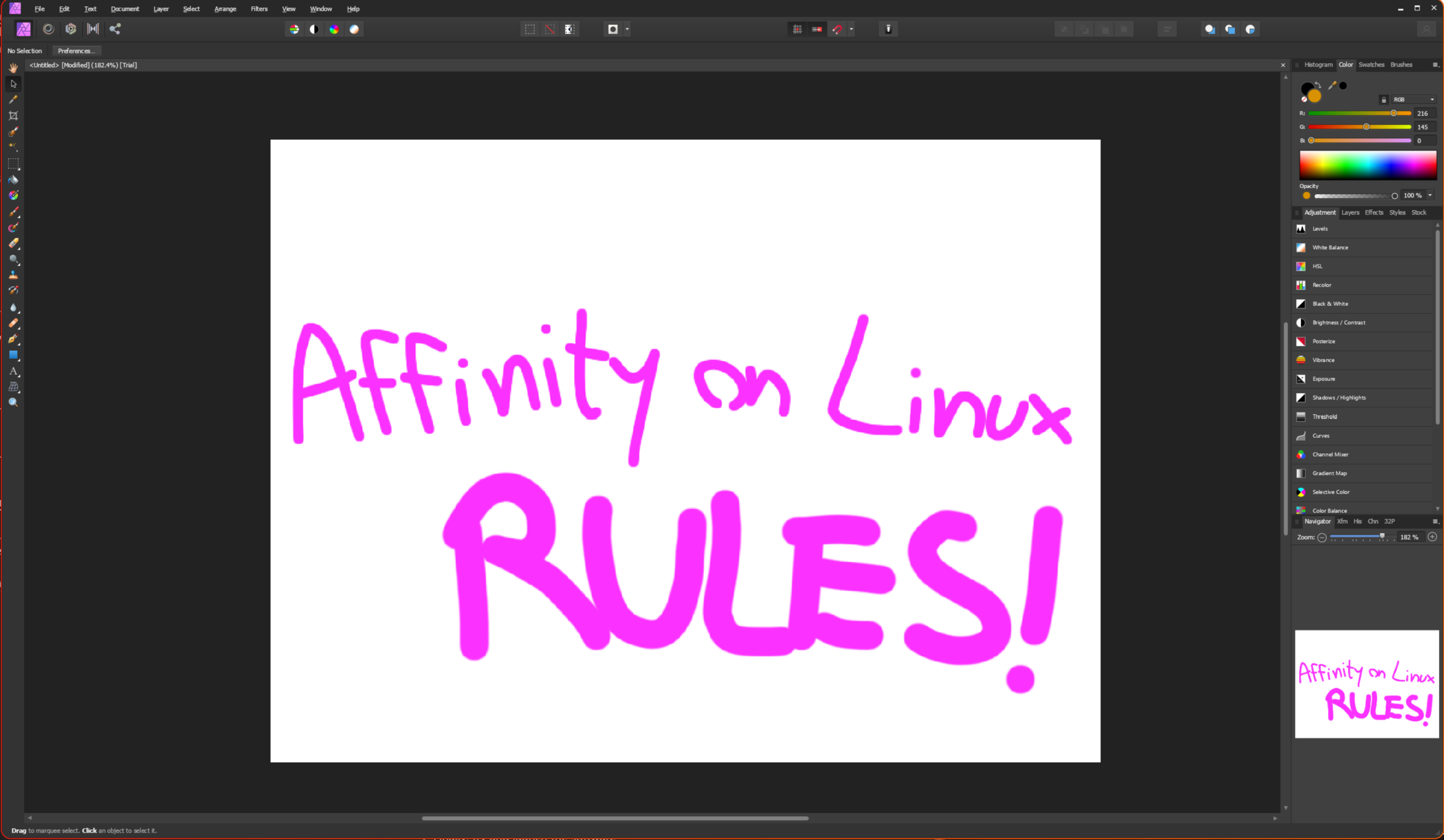Click the Add boolean operation icon
Image resolution: width=1444 pixels, height=840 pixels.
[x=1210, y=29]
